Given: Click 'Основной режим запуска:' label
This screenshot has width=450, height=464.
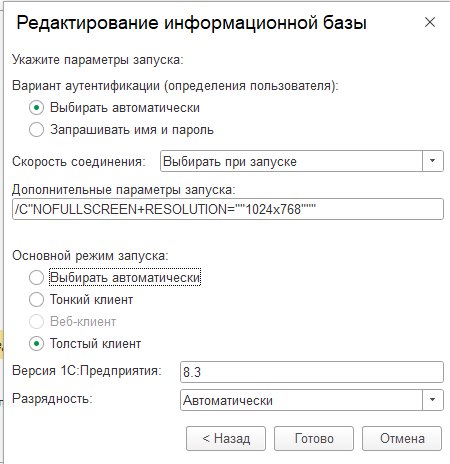Looking at the screenshot, I should pyautogui.click(x=90, y=256).
